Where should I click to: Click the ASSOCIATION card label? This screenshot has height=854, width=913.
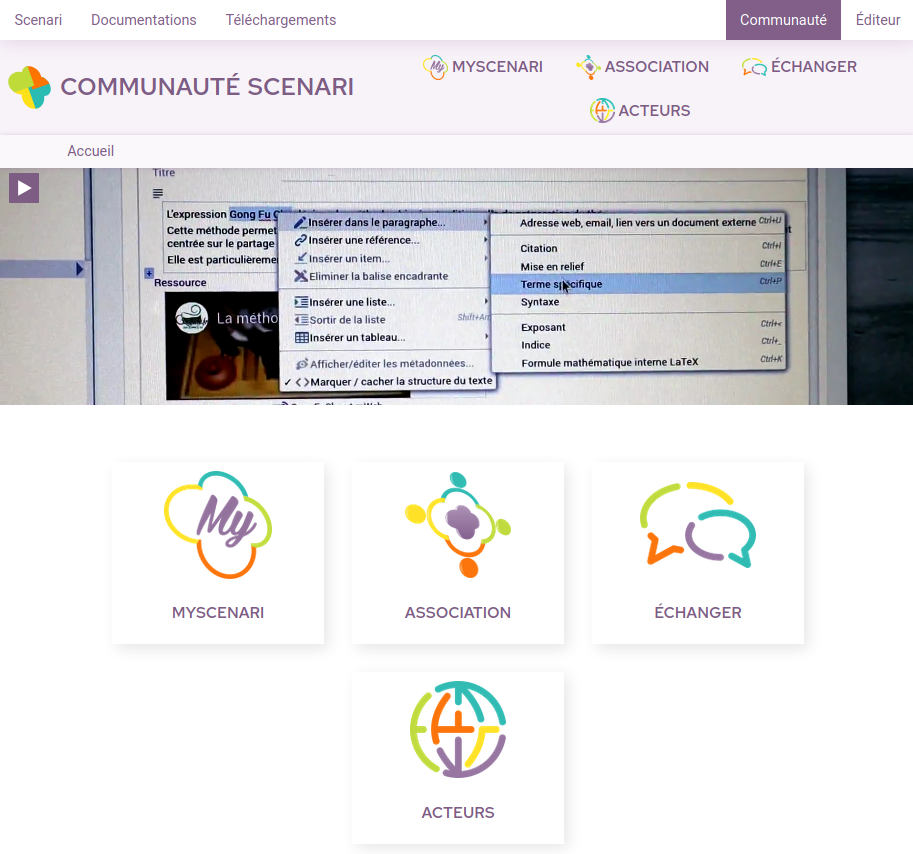[458, 612]
